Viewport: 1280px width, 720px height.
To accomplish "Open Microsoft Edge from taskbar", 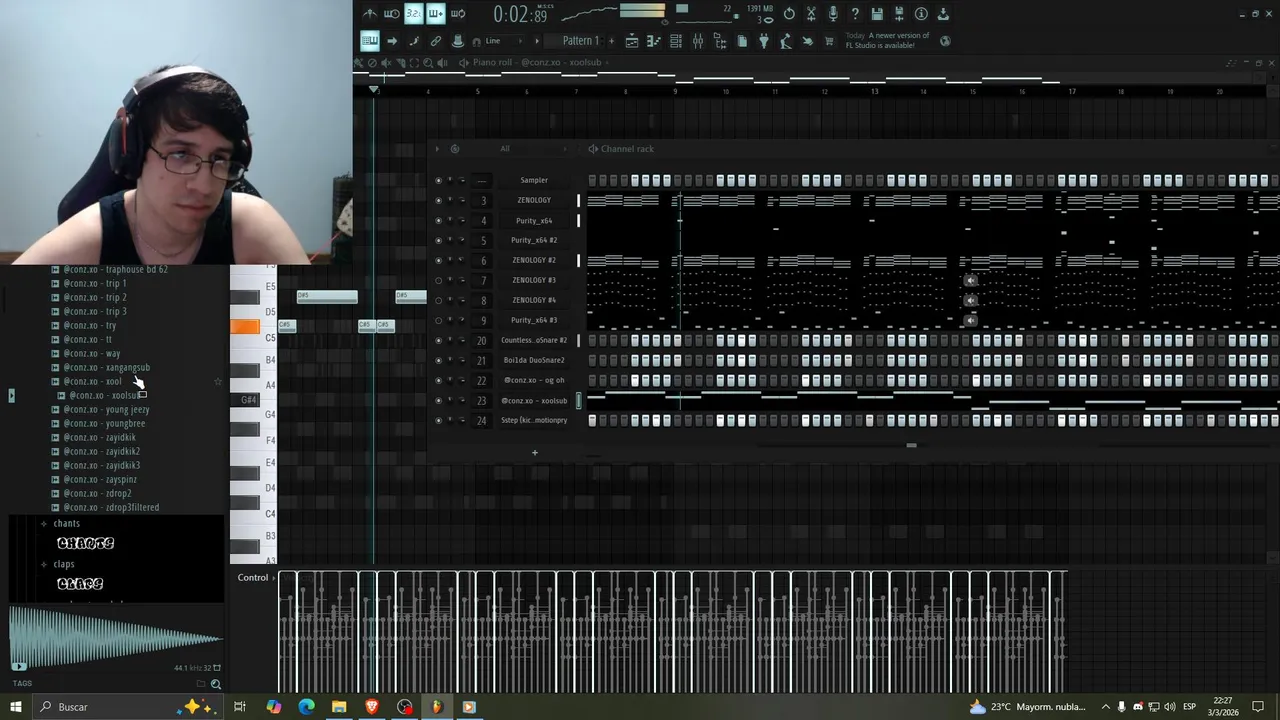I will pos(306,707).
